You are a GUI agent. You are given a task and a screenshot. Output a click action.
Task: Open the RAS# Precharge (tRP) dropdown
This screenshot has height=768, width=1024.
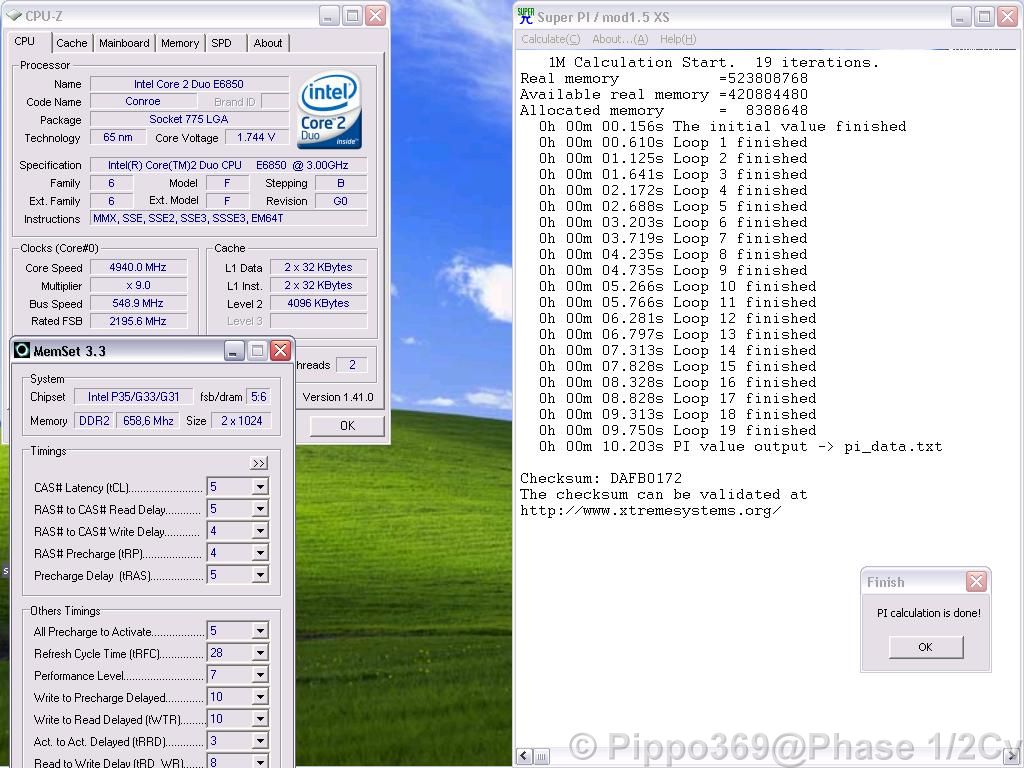(x=260, y=553)
